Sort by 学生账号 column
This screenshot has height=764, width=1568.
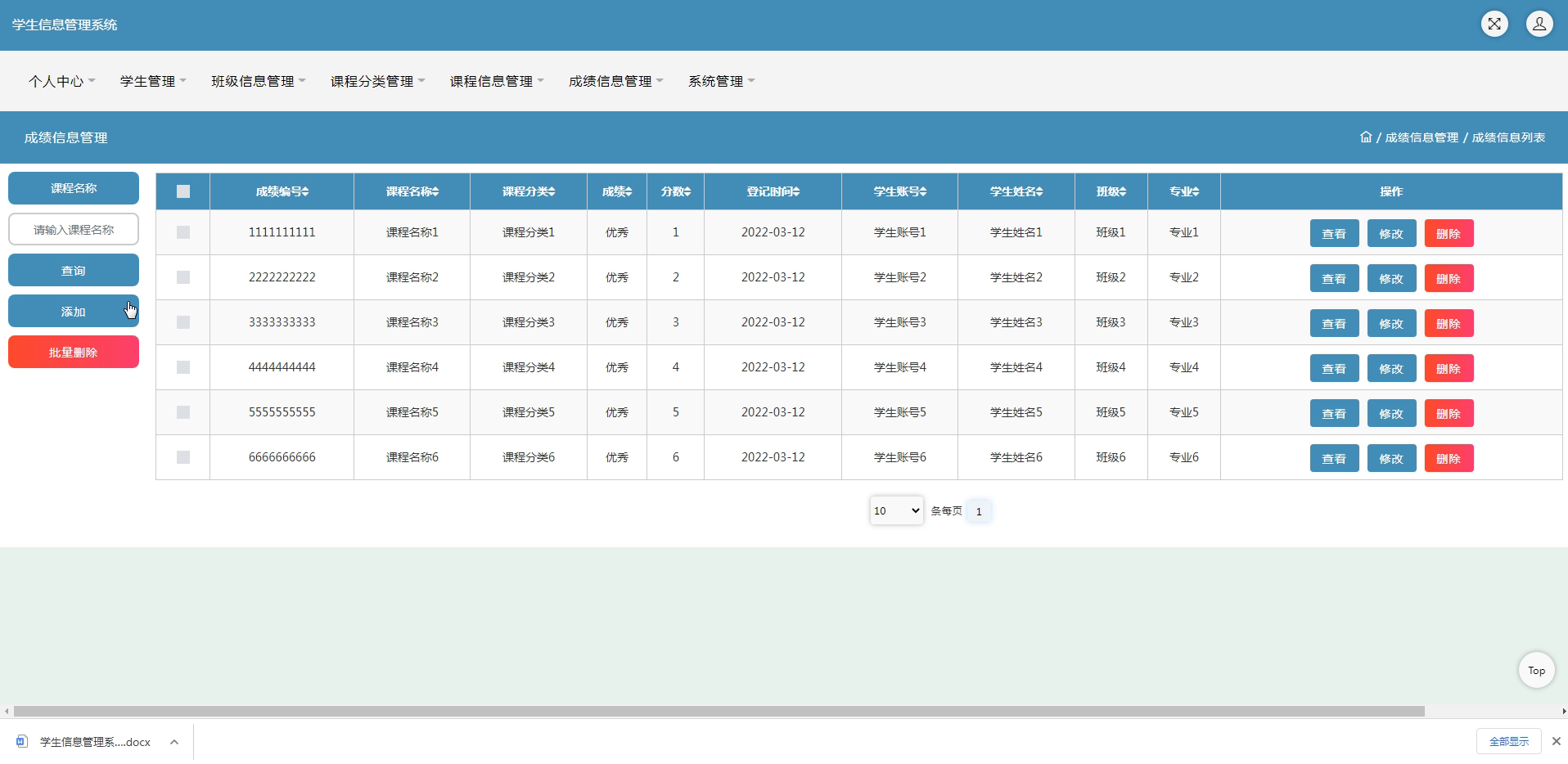tap(900, 191)
